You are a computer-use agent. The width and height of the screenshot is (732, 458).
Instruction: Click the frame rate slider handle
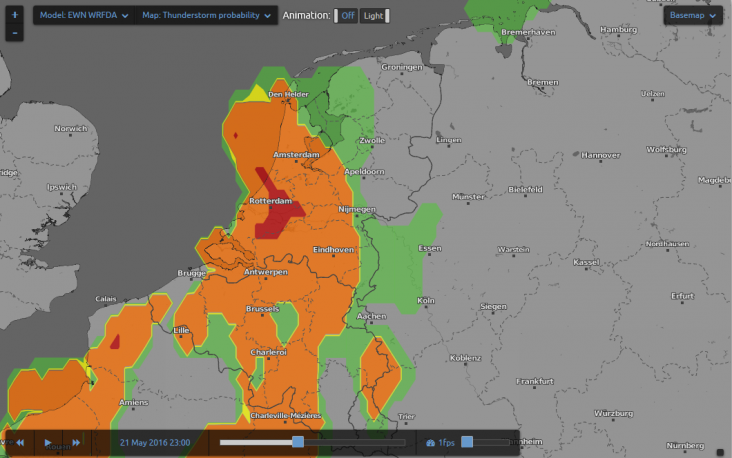tap(467, 442)
